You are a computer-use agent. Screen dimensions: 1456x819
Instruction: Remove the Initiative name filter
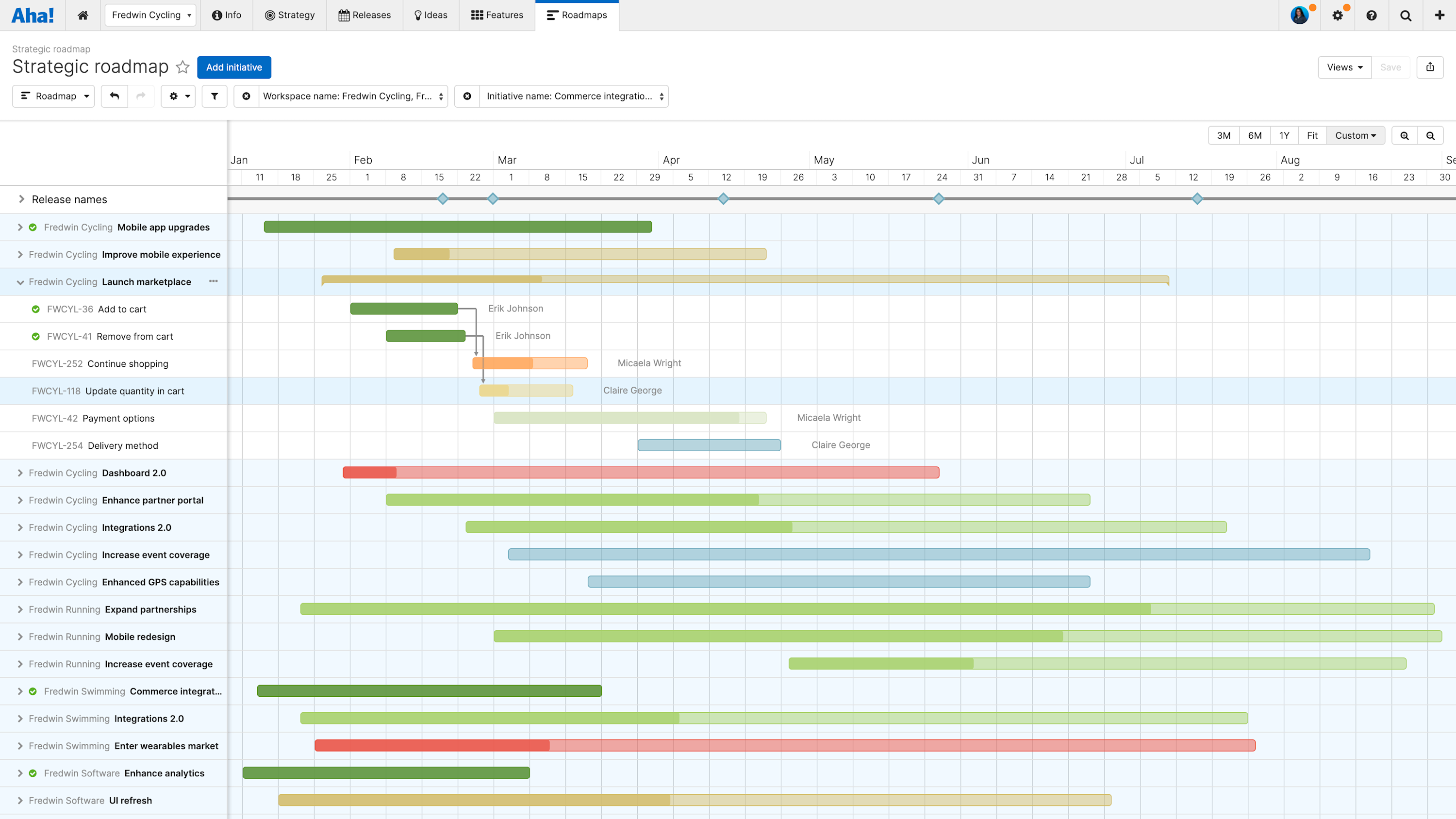(x=467, y=96)
